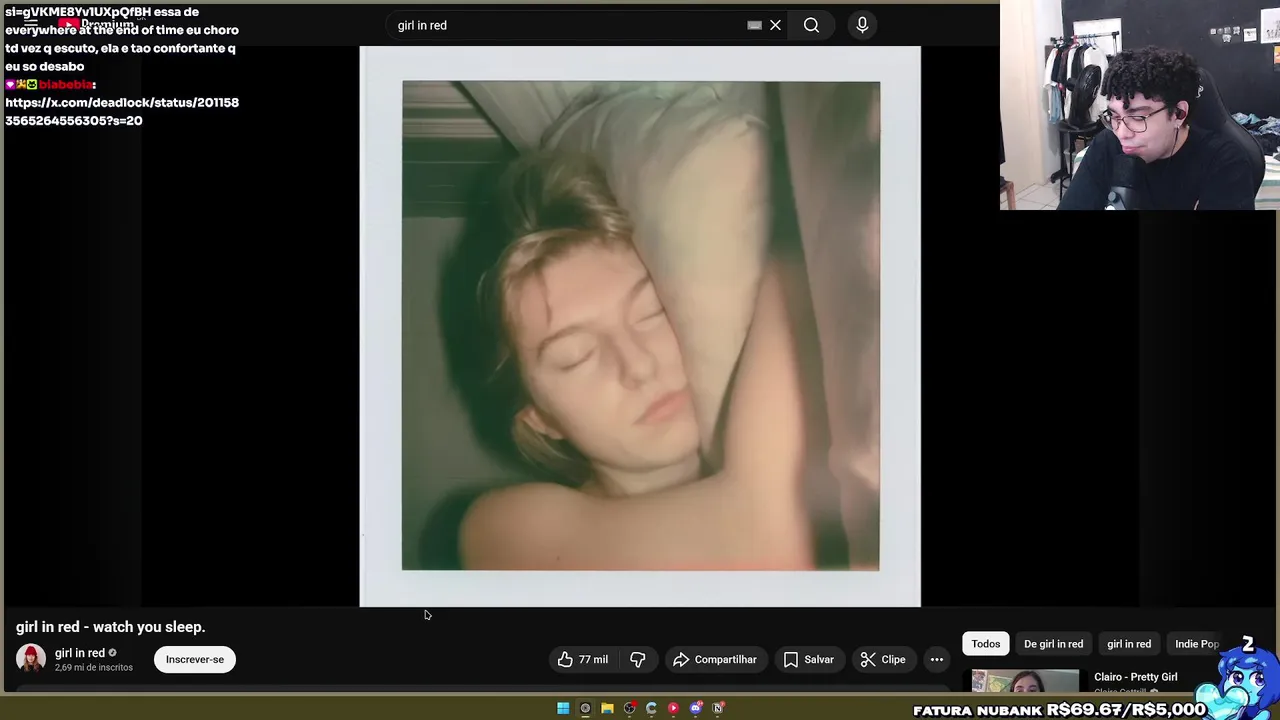
Task: Clear the search box with the X icon
Action: tap(775, 25)
